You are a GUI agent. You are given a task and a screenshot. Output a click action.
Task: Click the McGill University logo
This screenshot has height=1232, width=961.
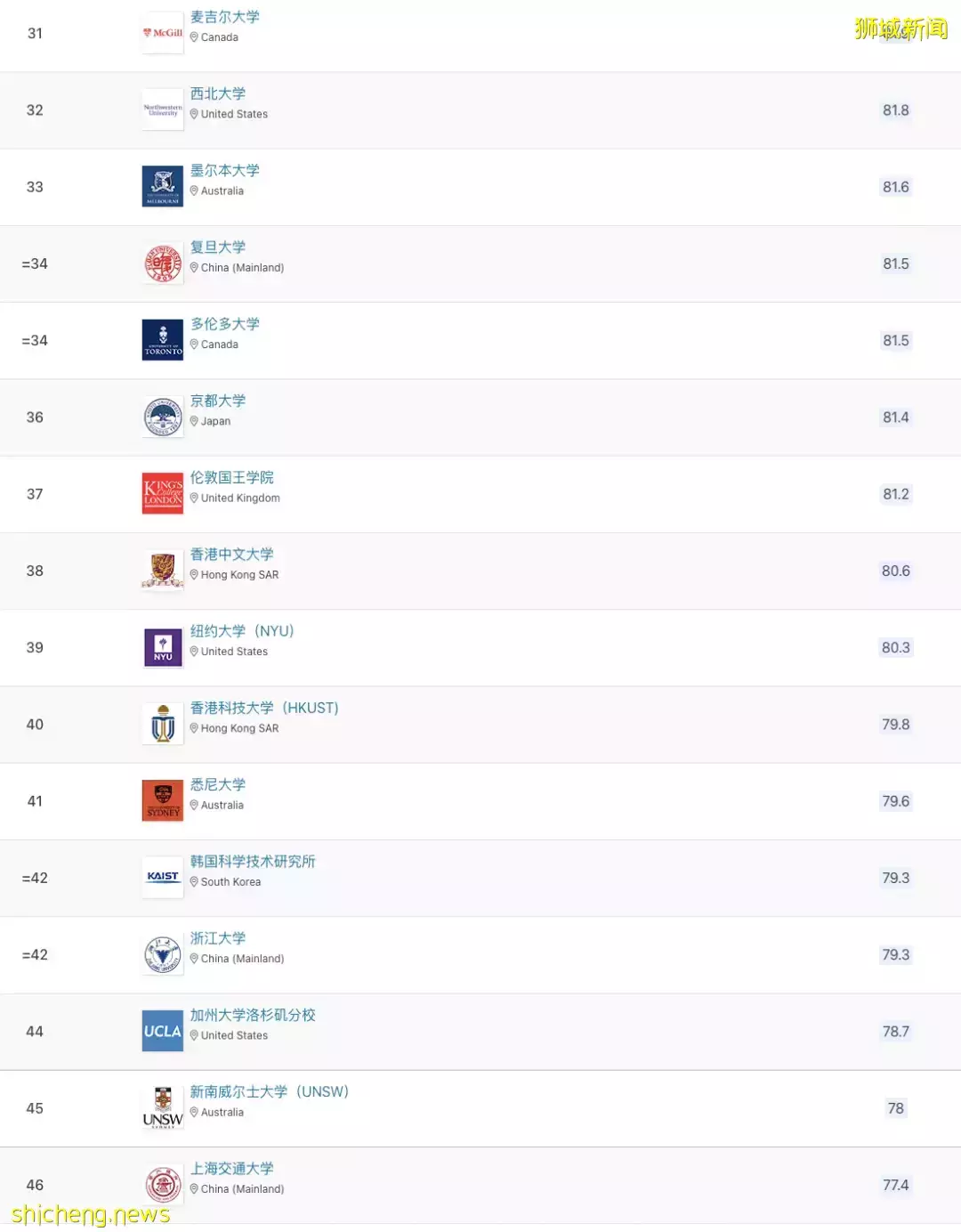[163, 33]
